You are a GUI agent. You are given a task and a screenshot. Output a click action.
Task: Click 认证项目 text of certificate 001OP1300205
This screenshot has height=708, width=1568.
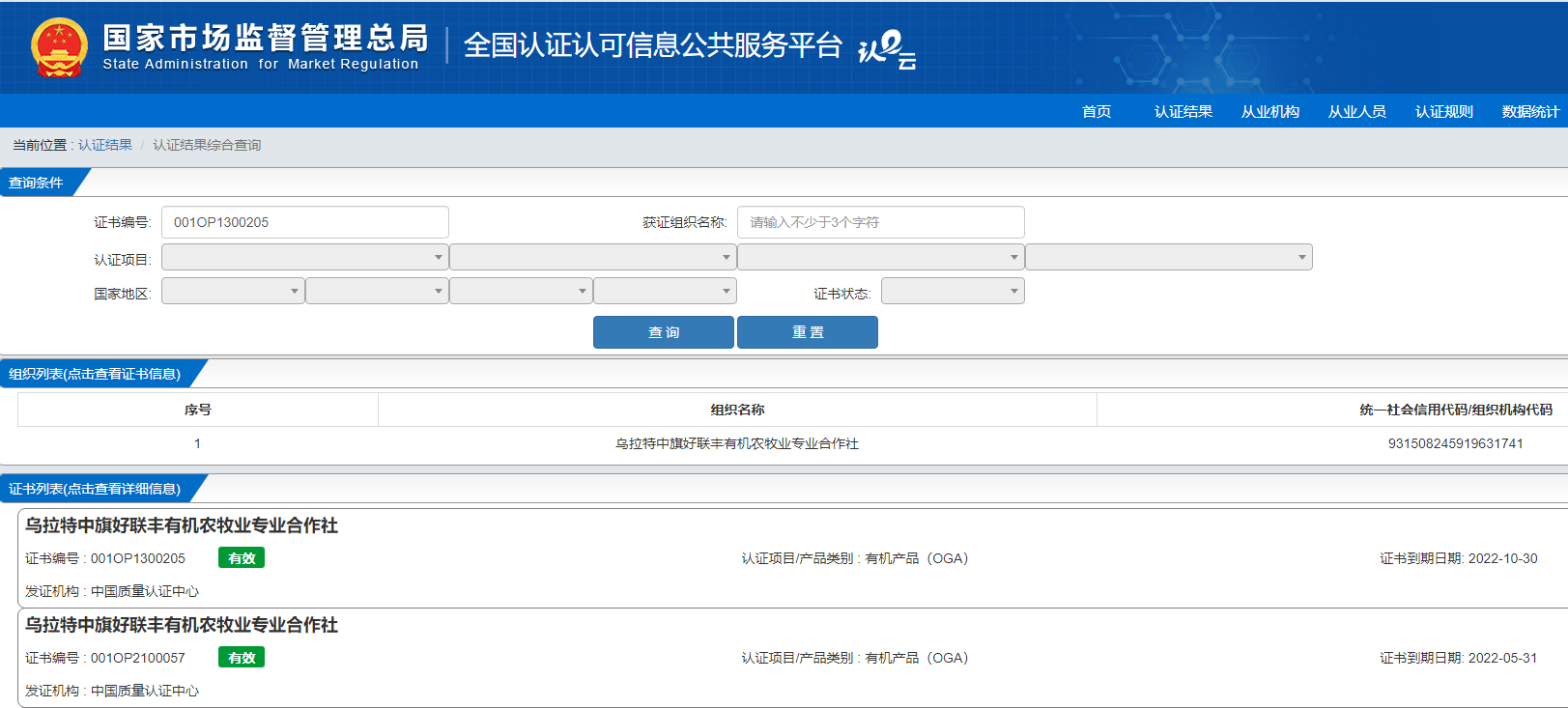pyautogui.click(x=855, y=558)
